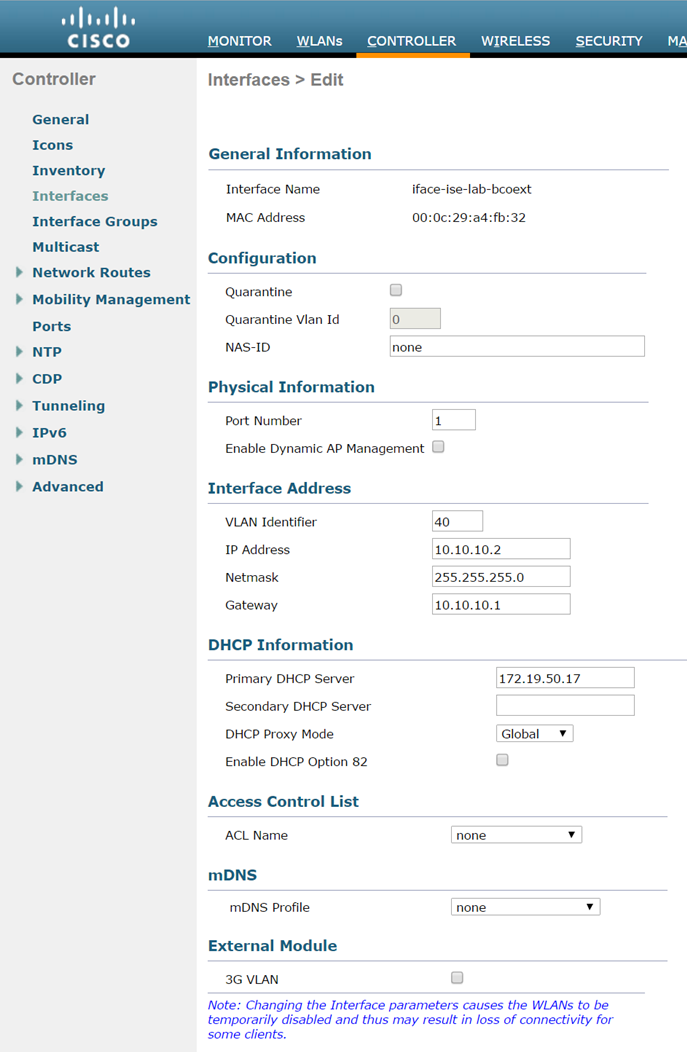Image resolution: width=687 pixels, height=1052 pixels.
Task: Click the Quarantine Vlan Id field
Action: pyautogui.click(x=415, y=319)
